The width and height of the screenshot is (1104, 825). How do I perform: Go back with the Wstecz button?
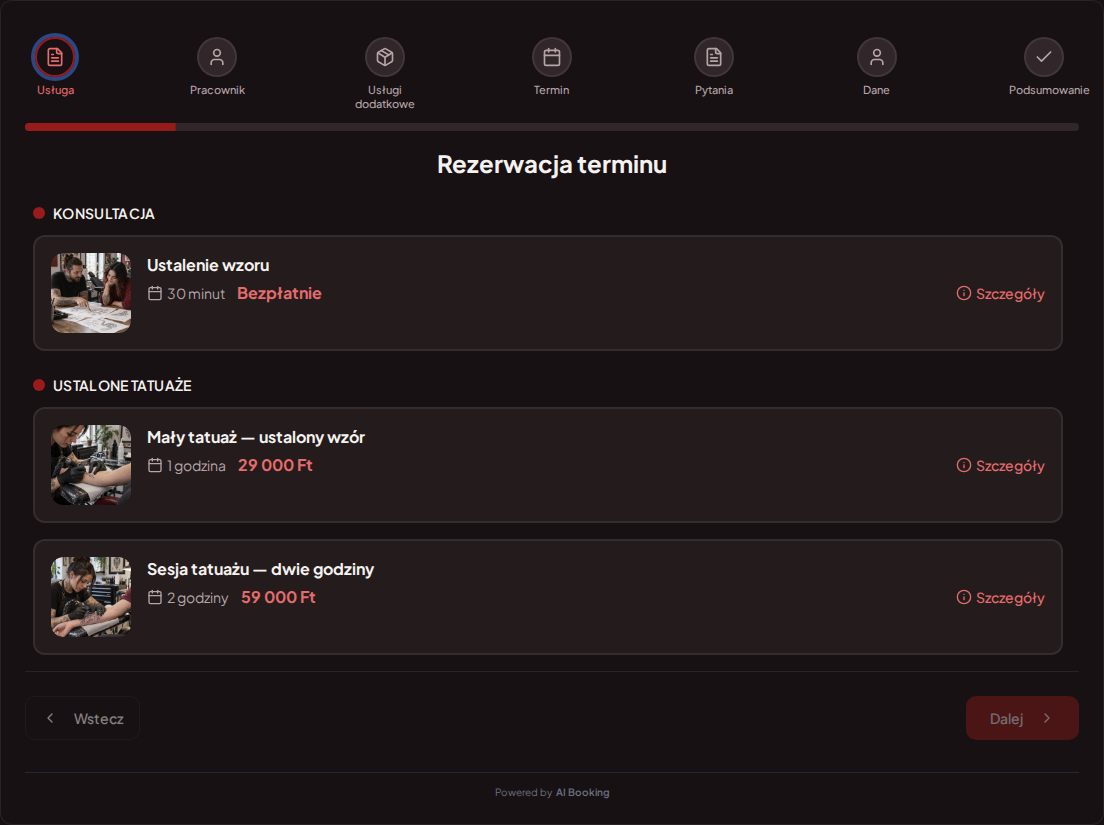tap(82, 718)
